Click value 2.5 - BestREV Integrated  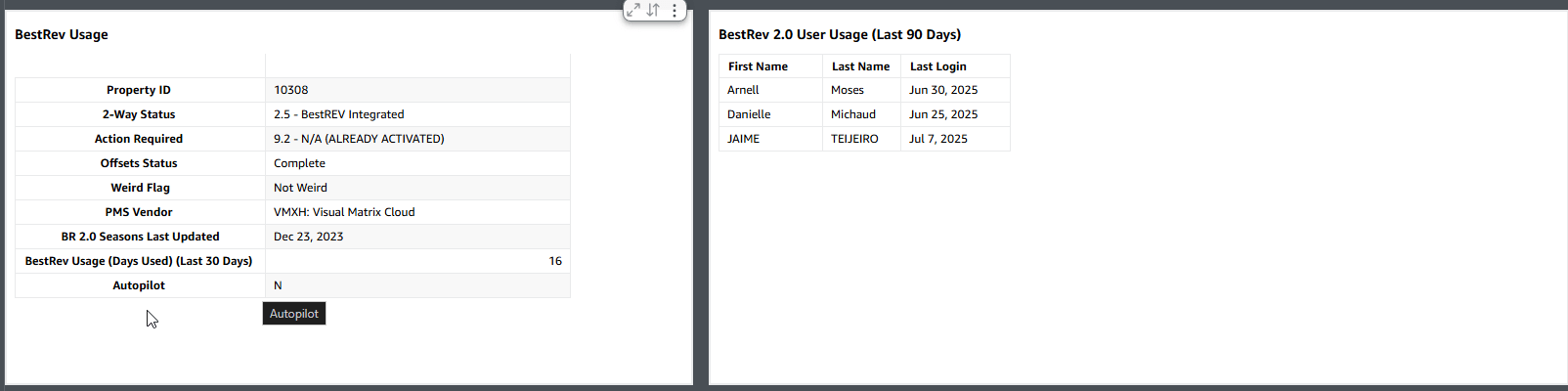click(x=339, y=114)
